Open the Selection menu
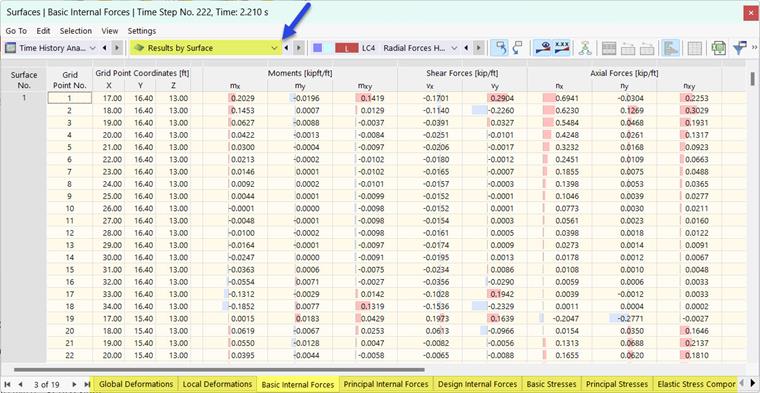760x393 pixels. 76,31
